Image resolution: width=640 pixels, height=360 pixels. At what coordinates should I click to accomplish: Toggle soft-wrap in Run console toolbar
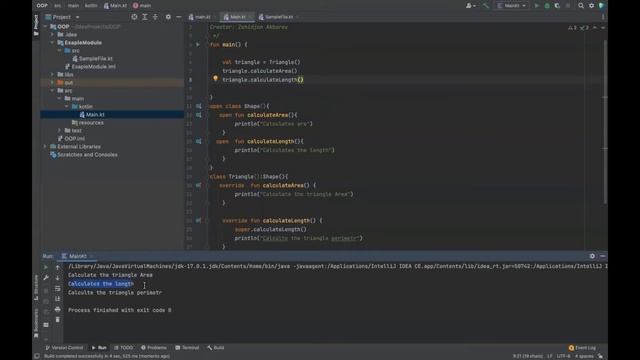(x=58, y=288)
